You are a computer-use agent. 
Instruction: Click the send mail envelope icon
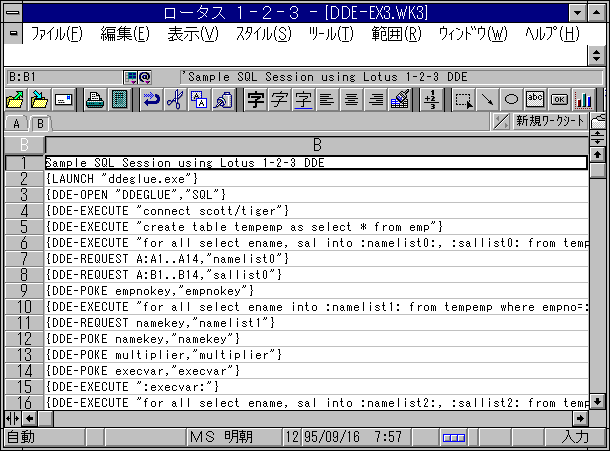pos(64,100)
